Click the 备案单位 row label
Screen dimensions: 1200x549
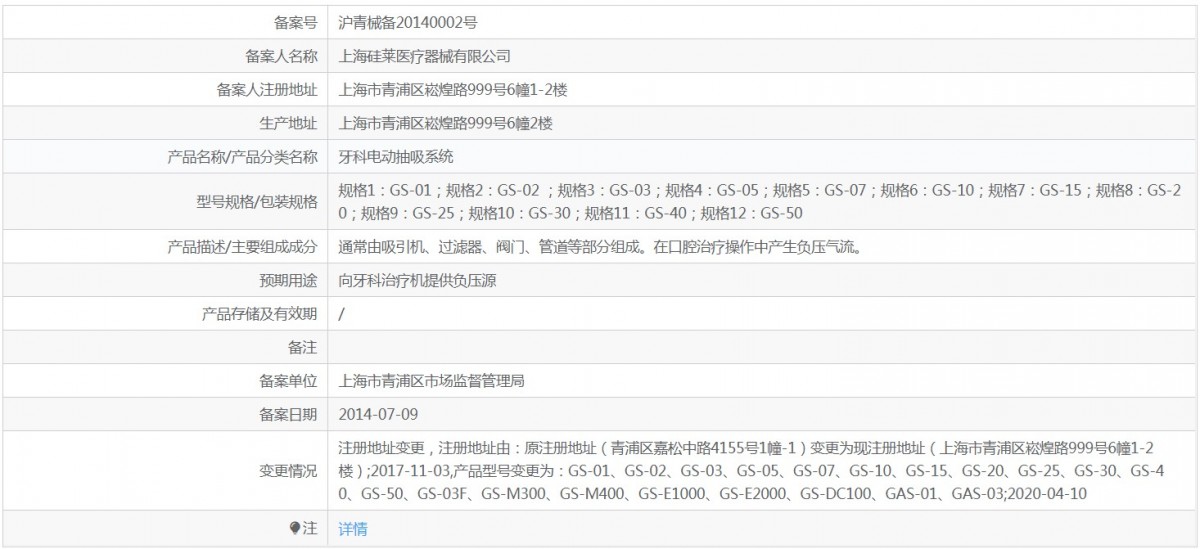[x=288, y=380]
